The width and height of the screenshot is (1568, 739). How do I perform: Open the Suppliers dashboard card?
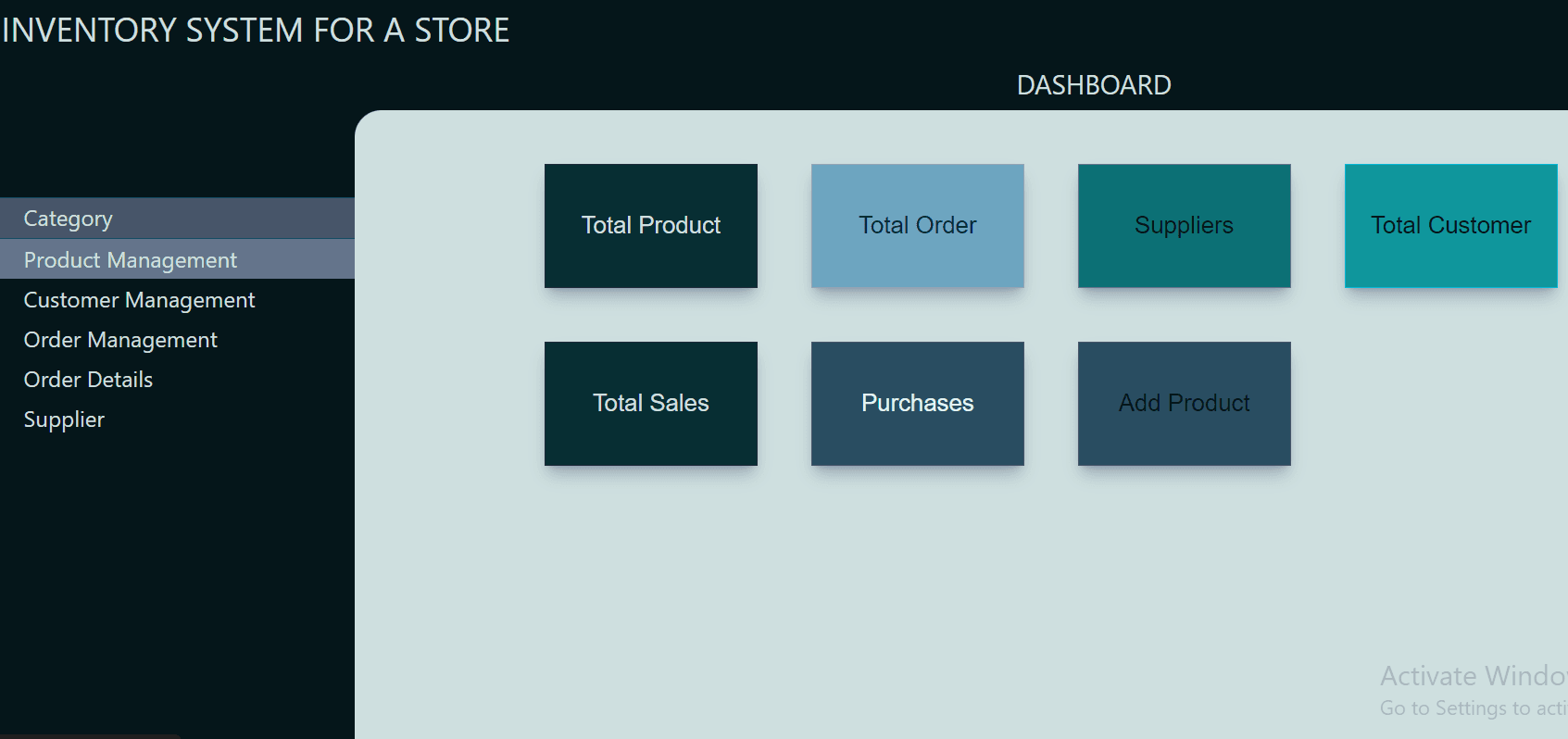tap(1184, 225)
